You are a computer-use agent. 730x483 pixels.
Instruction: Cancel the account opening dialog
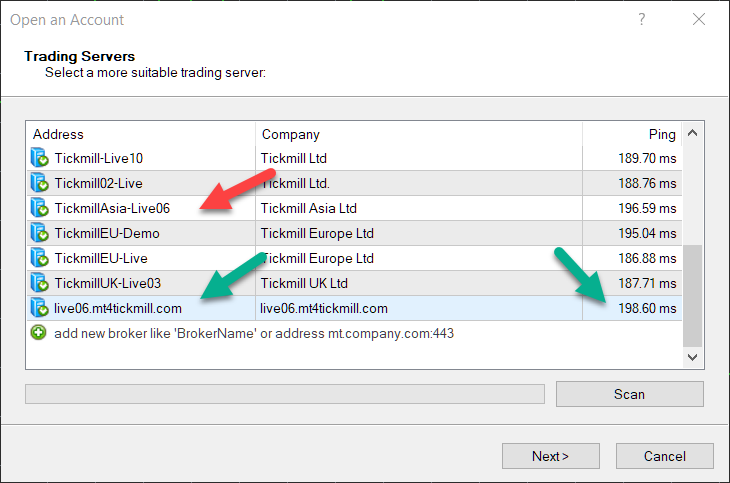(665, 456)
